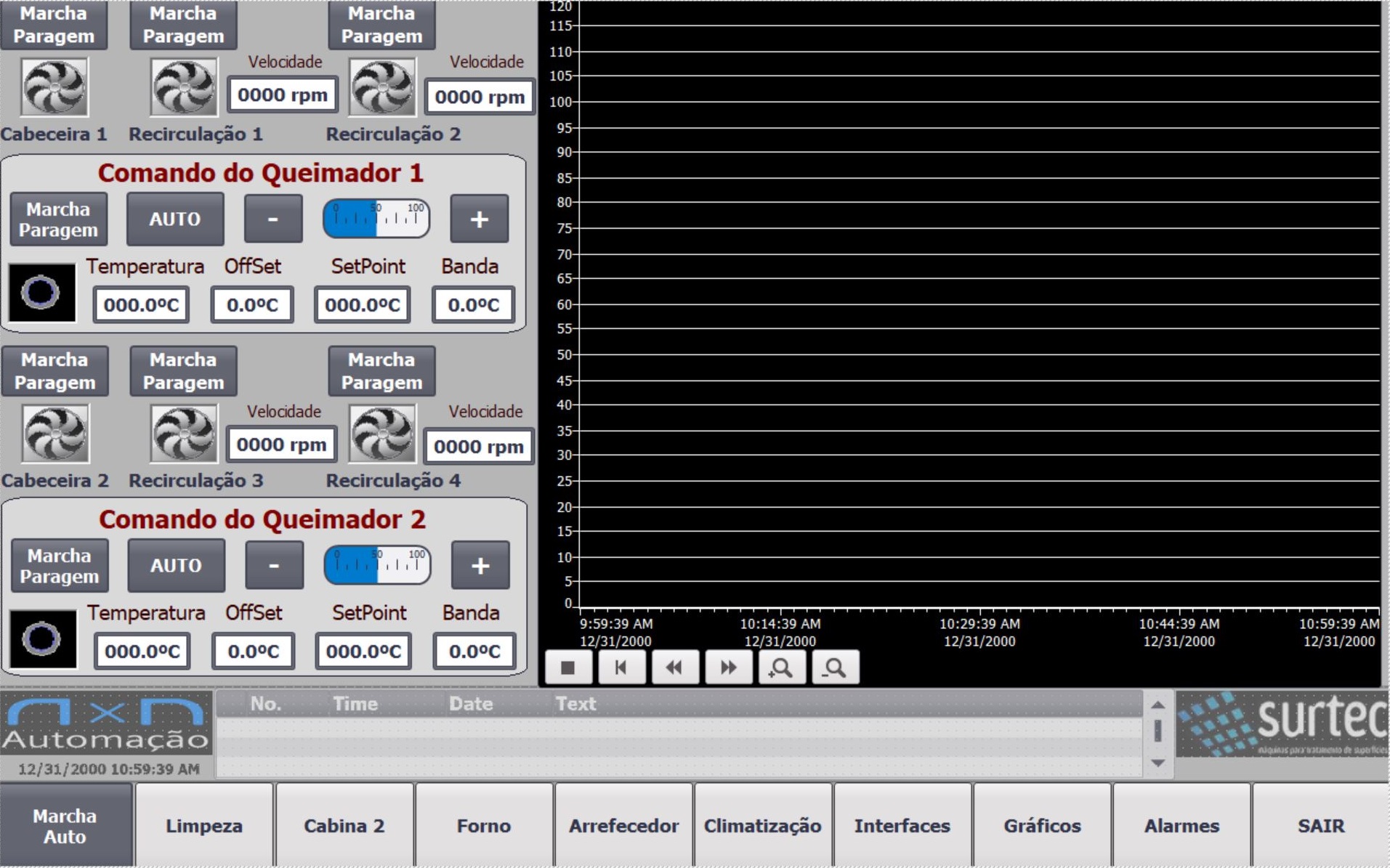Toggle AUTO mode for Queimador 1
Image resolution: width=1390 pixels, height=868 pixels.
(x=174, y=219)
